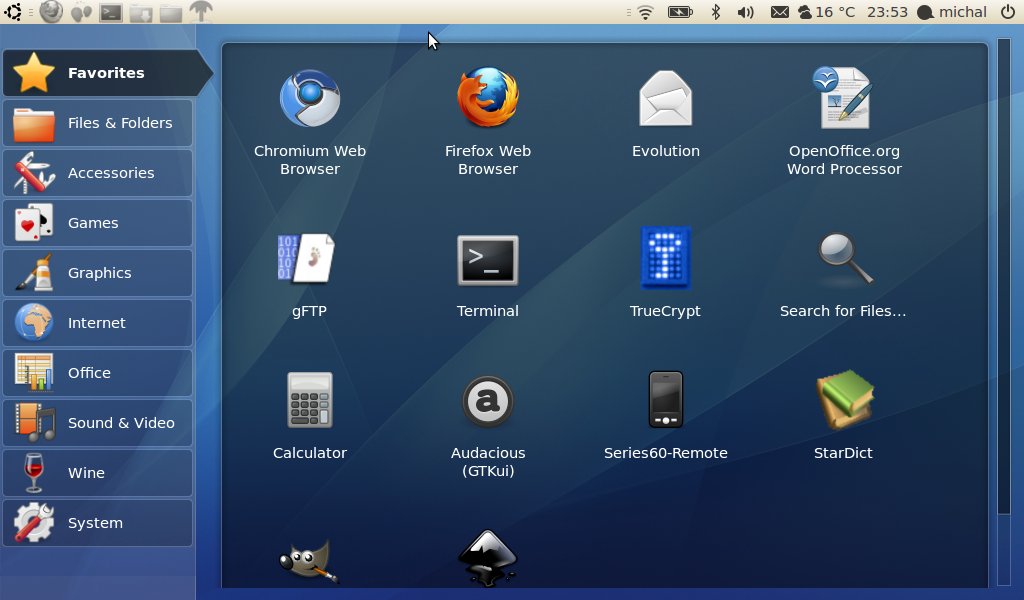Viewport: 1024px width, 600px height.
Task: Switch to Files & Folders category
Action: [x=98, y=123]
